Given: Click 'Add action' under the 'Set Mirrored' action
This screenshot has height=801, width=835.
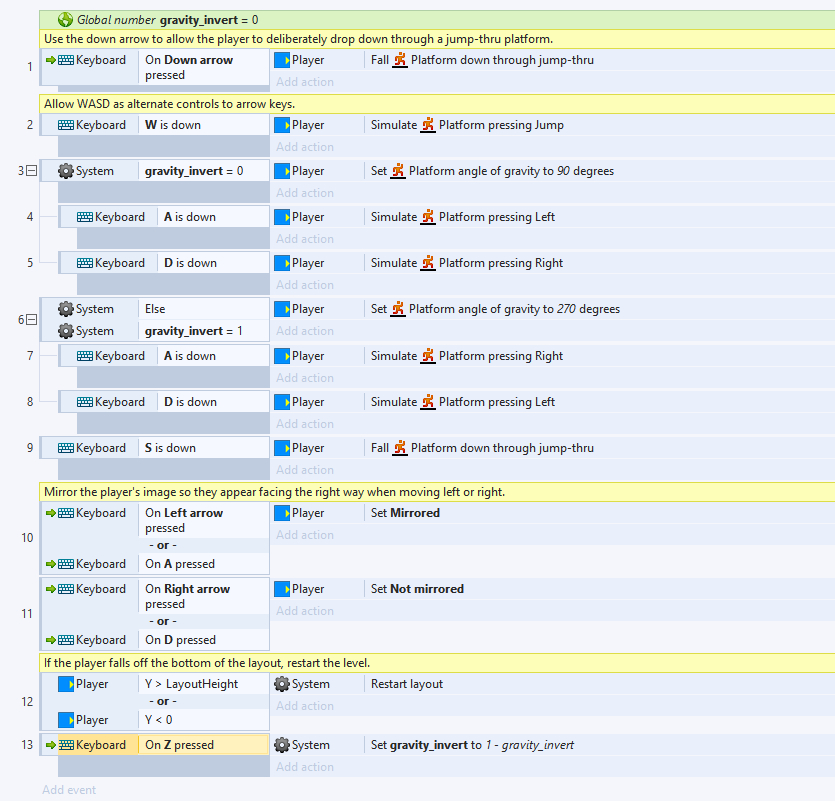Looking at the screenshot, I should pos(305,535).
